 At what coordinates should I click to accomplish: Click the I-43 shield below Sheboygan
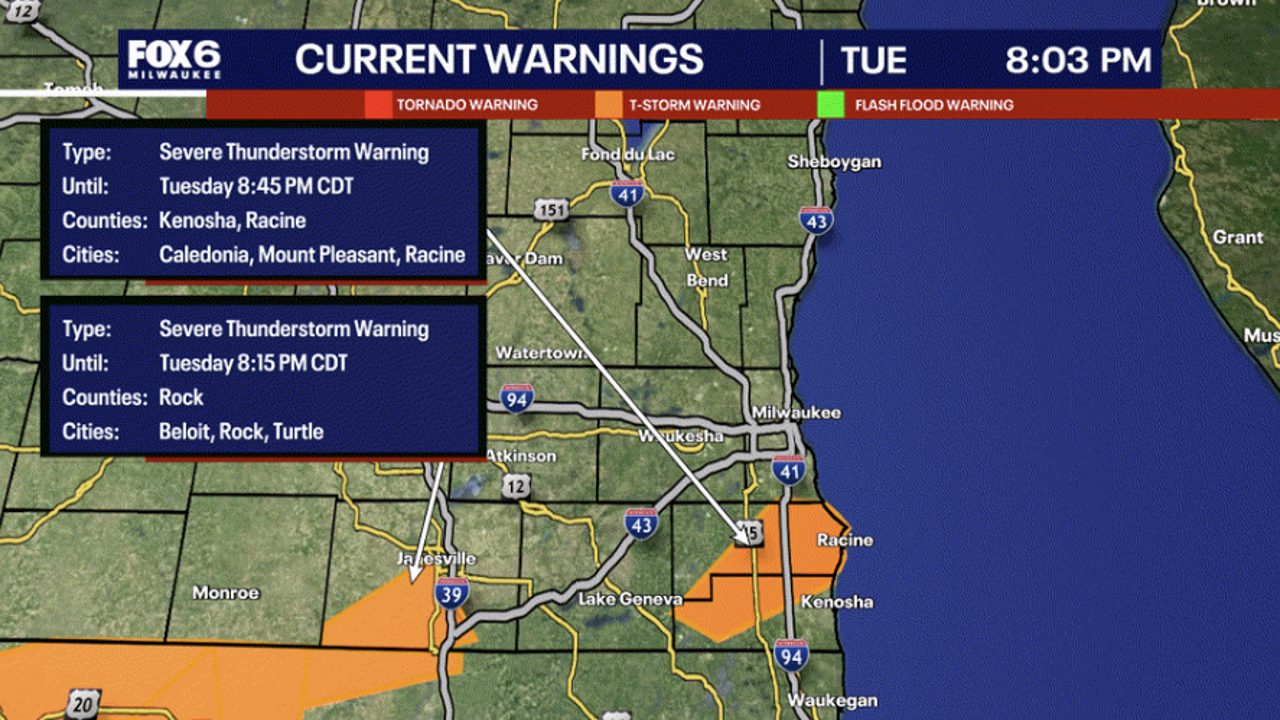pos(816,220)
